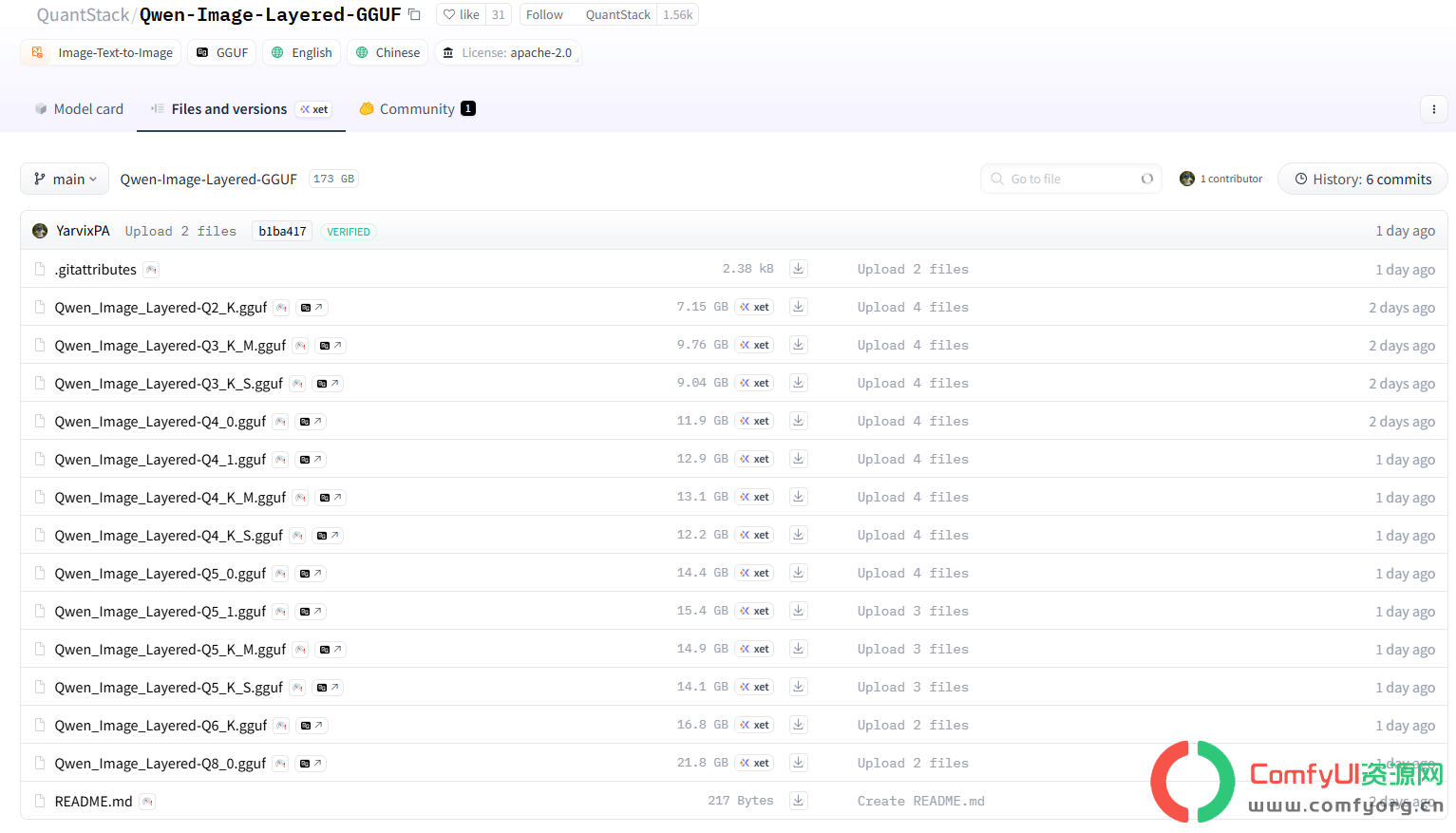Click the safe-scan icon beside Q4_K_M.gguf
The image size is (1456, 833).
(x=301, y=498)
